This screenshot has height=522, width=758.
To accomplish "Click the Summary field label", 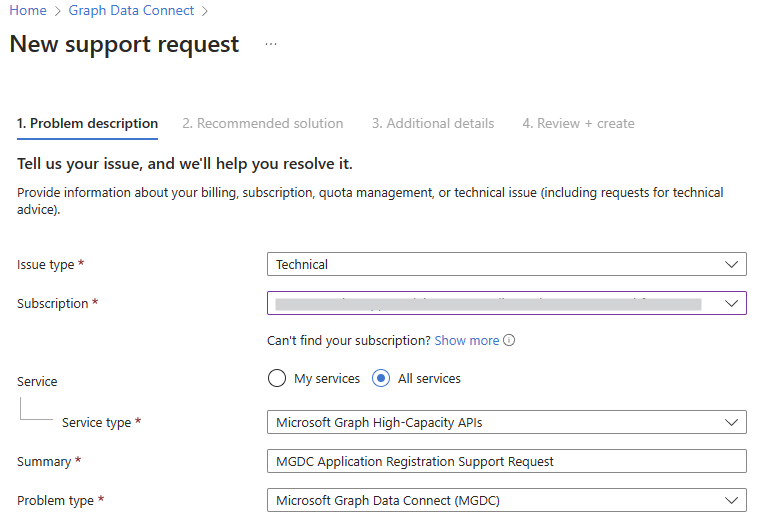I will pos(44,462).
